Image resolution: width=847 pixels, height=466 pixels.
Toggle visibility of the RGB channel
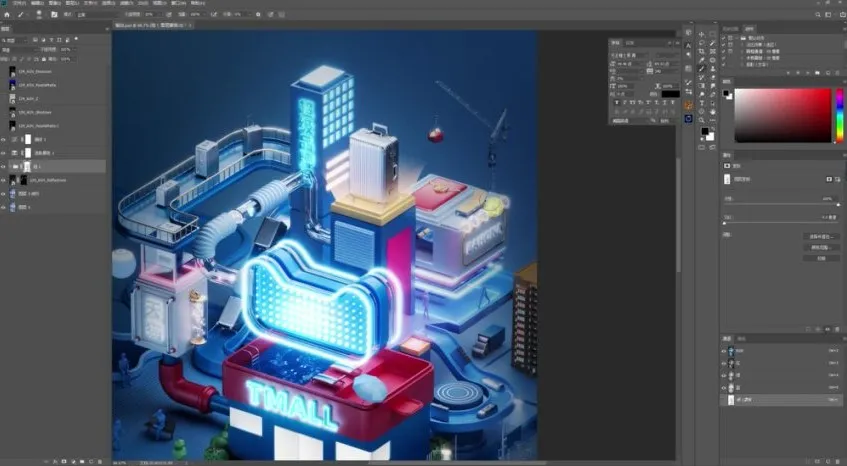724,352
